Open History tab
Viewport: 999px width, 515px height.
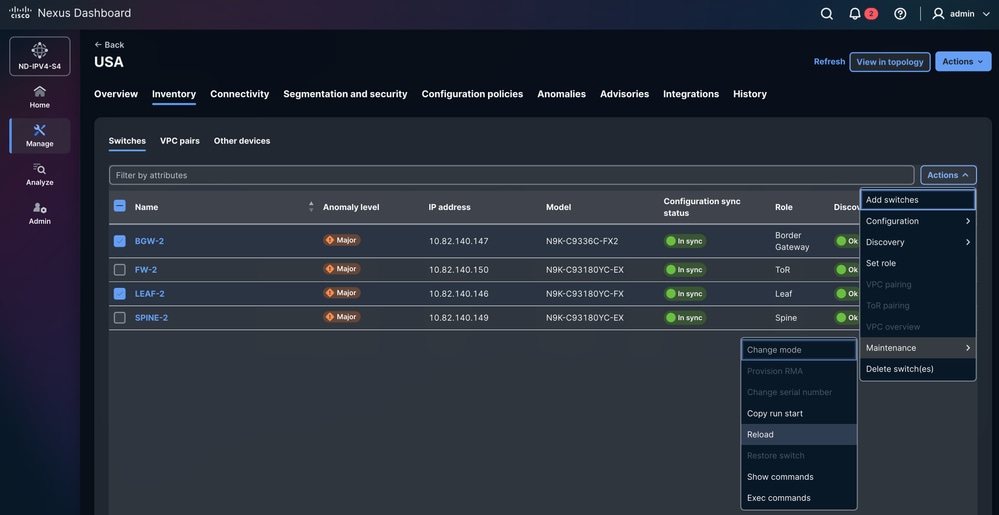750,94
